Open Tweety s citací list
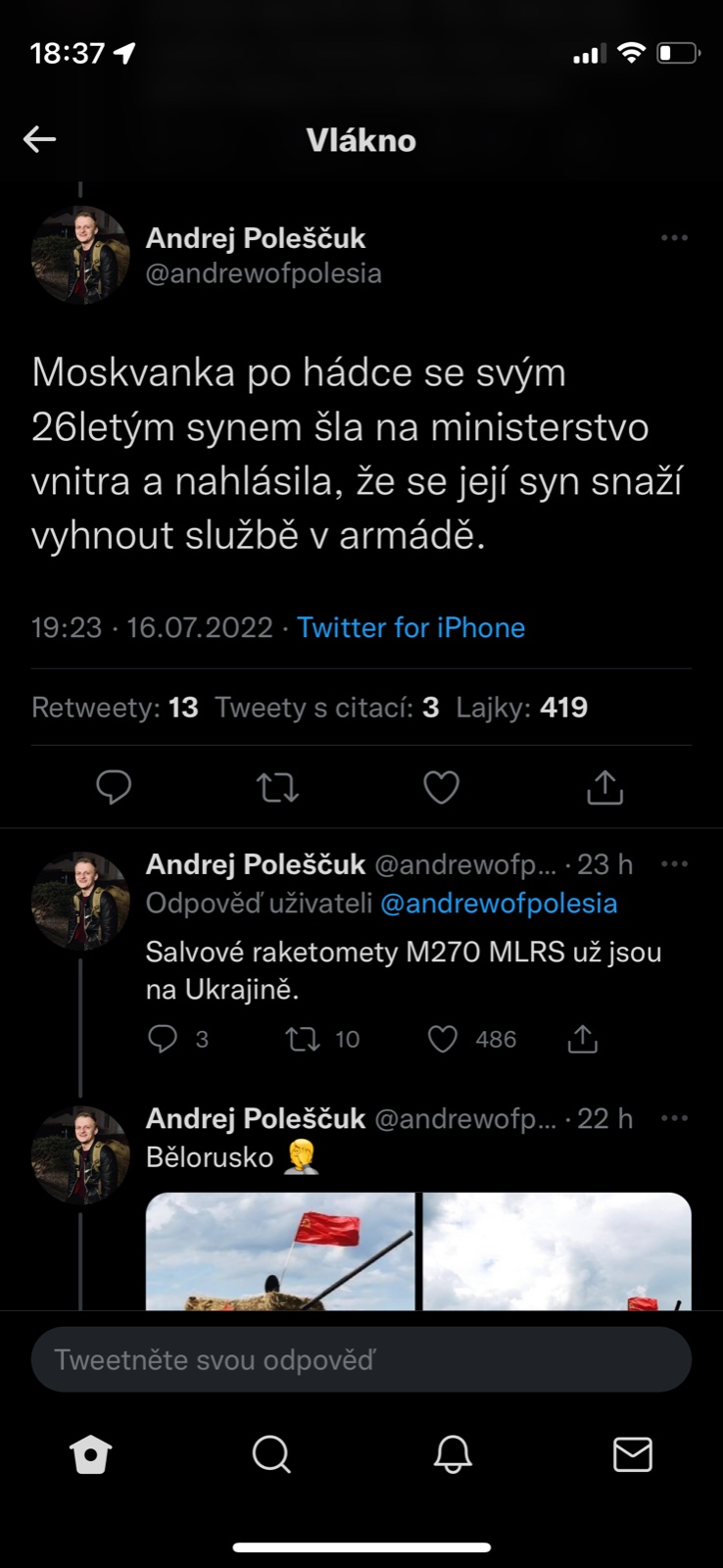This screenshot has height=1568, width=723. click(x=326, y=708)
